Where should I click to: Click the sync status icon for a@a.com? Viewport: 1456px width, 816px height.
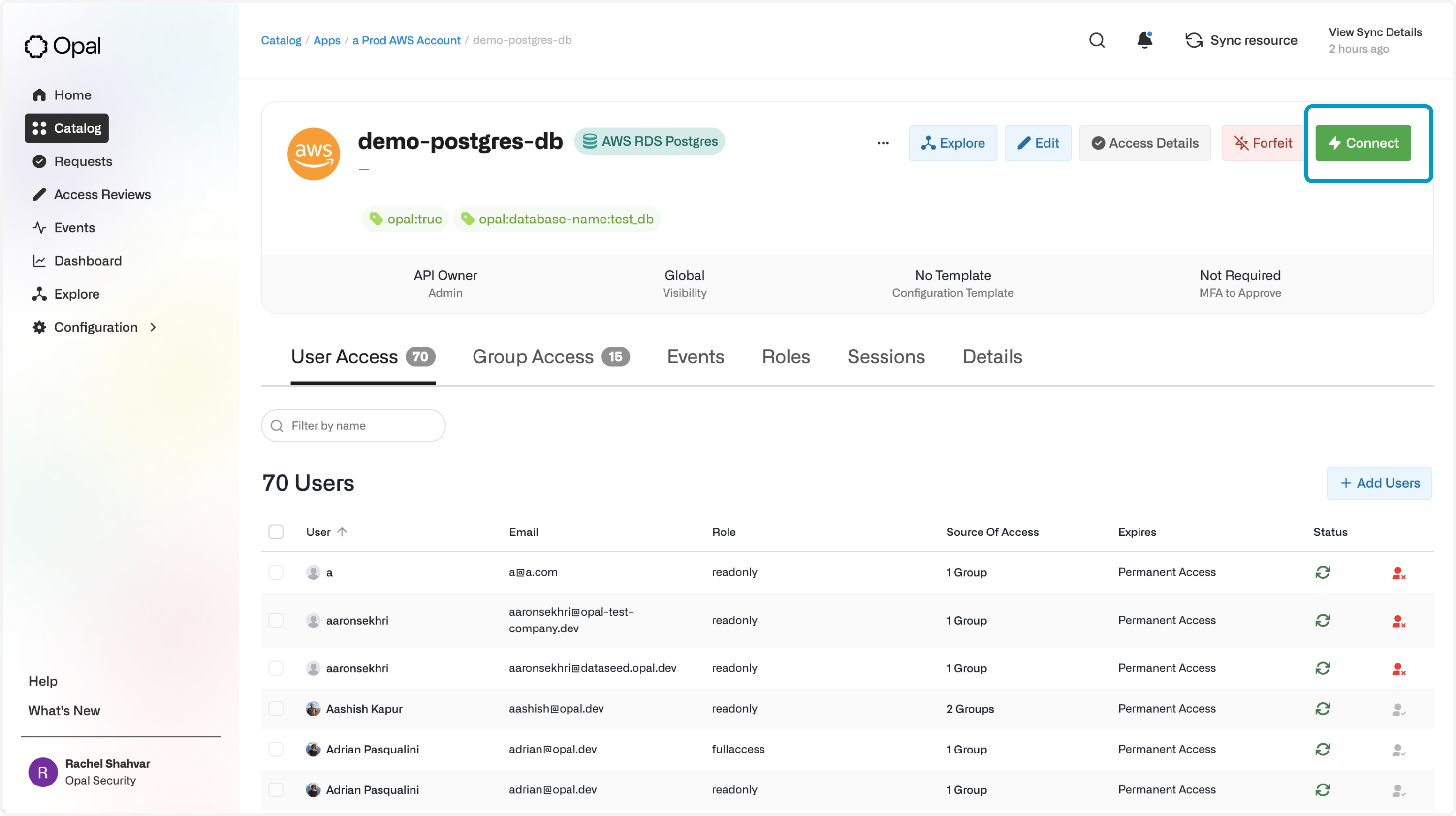tap(1323, 572)
